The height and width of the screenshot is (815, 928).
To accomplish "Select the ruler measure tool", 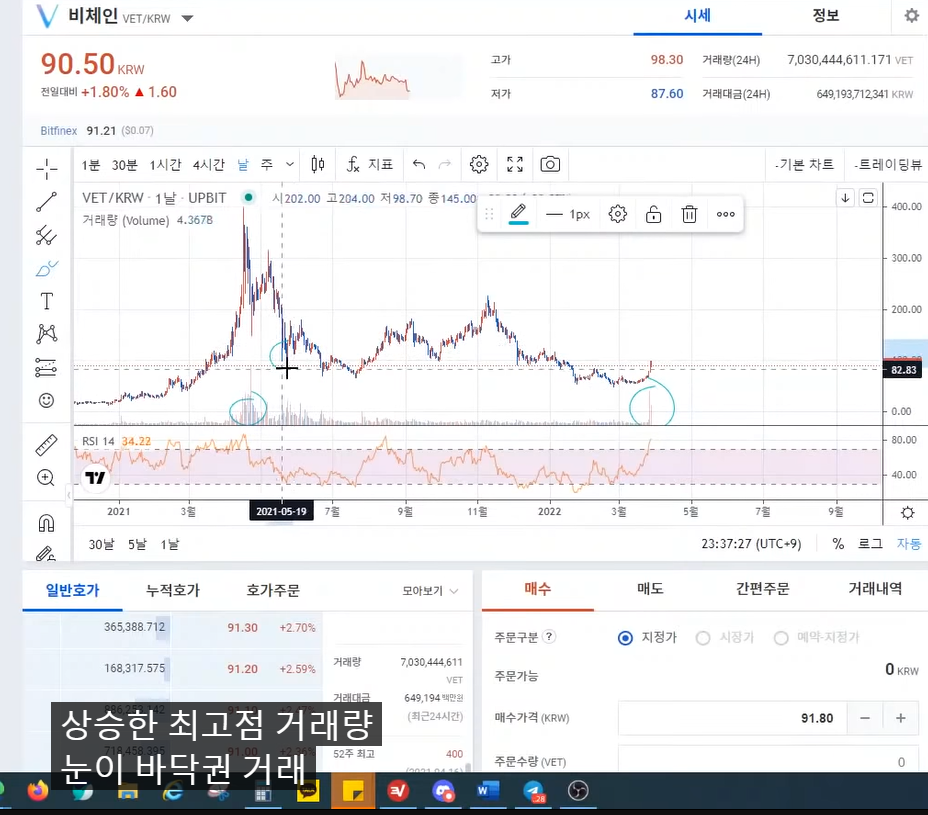I will click(x=46, y=444).
